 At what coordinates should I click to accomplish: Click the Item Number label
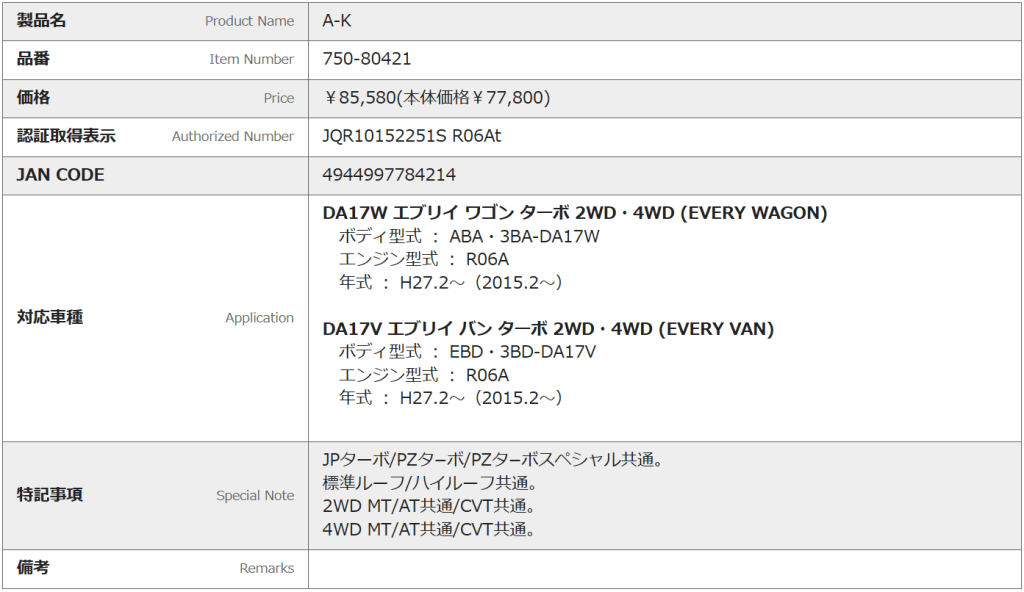coord(251,59)
